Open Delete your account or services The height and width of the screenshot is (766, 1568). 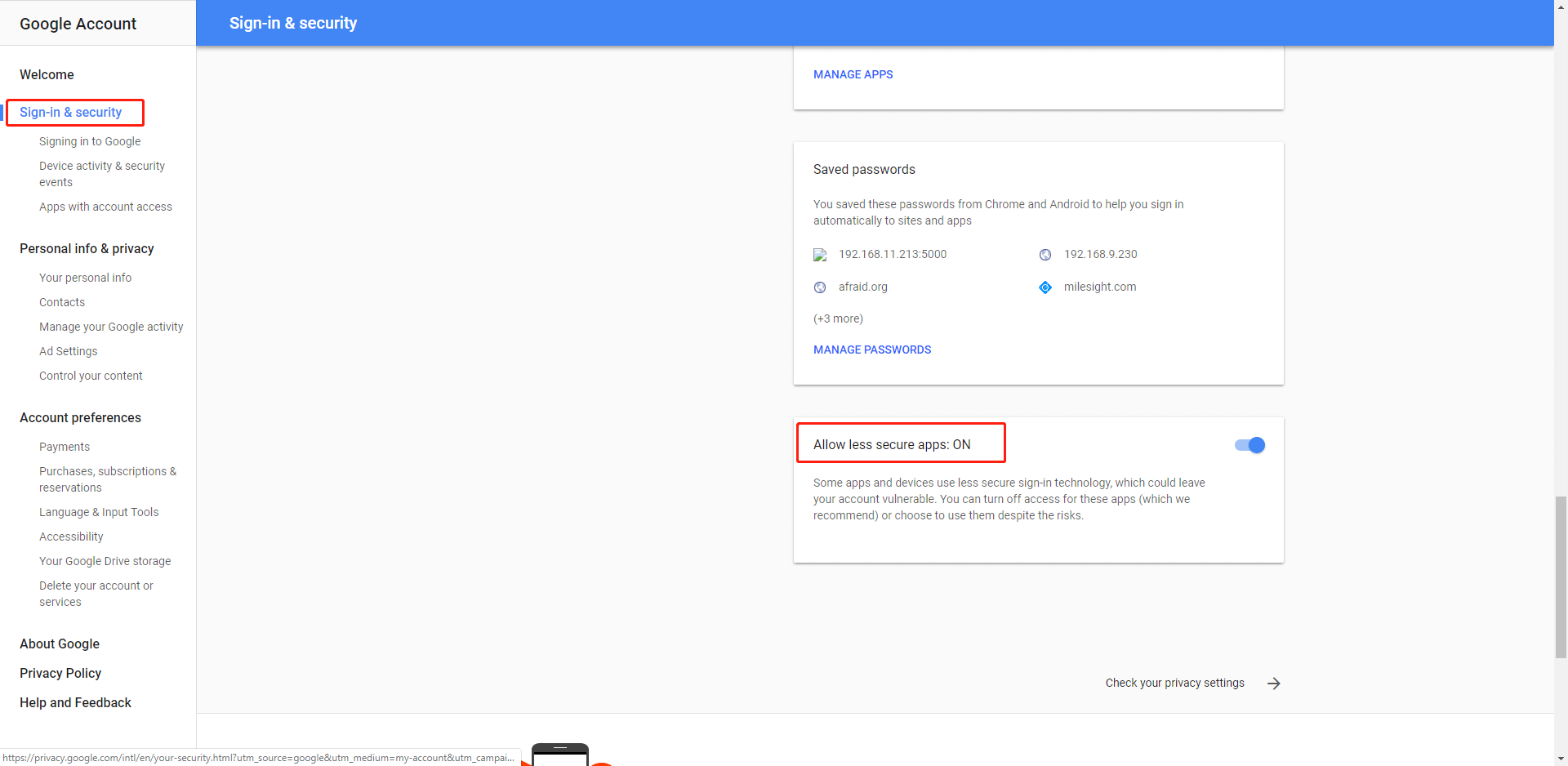[x=96, y=594]
